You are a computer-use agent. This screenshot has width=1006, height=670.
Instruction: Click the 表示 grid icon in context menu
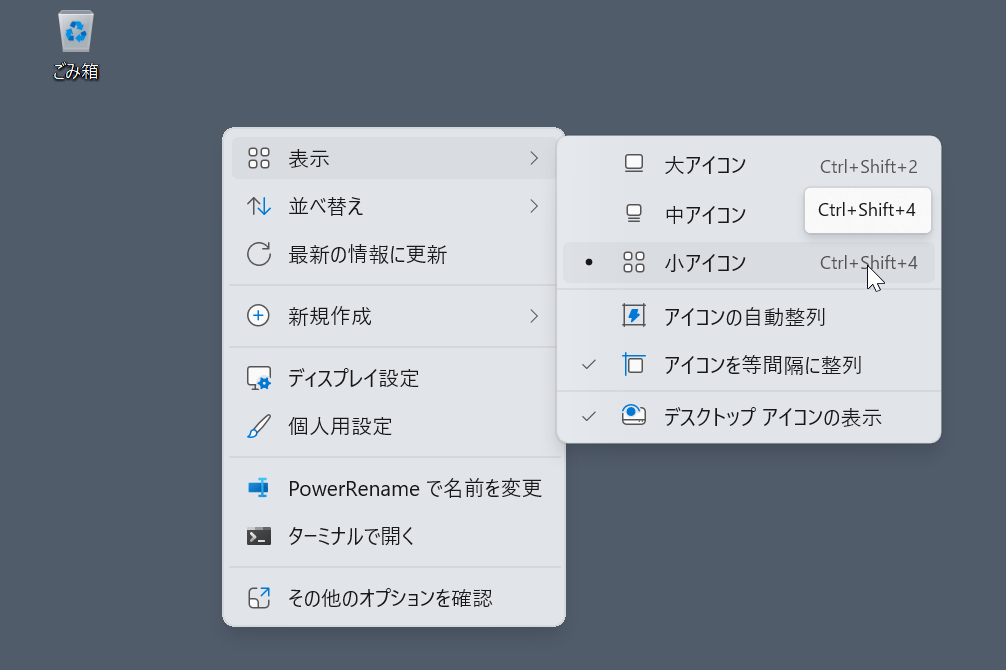coord(259,158)
